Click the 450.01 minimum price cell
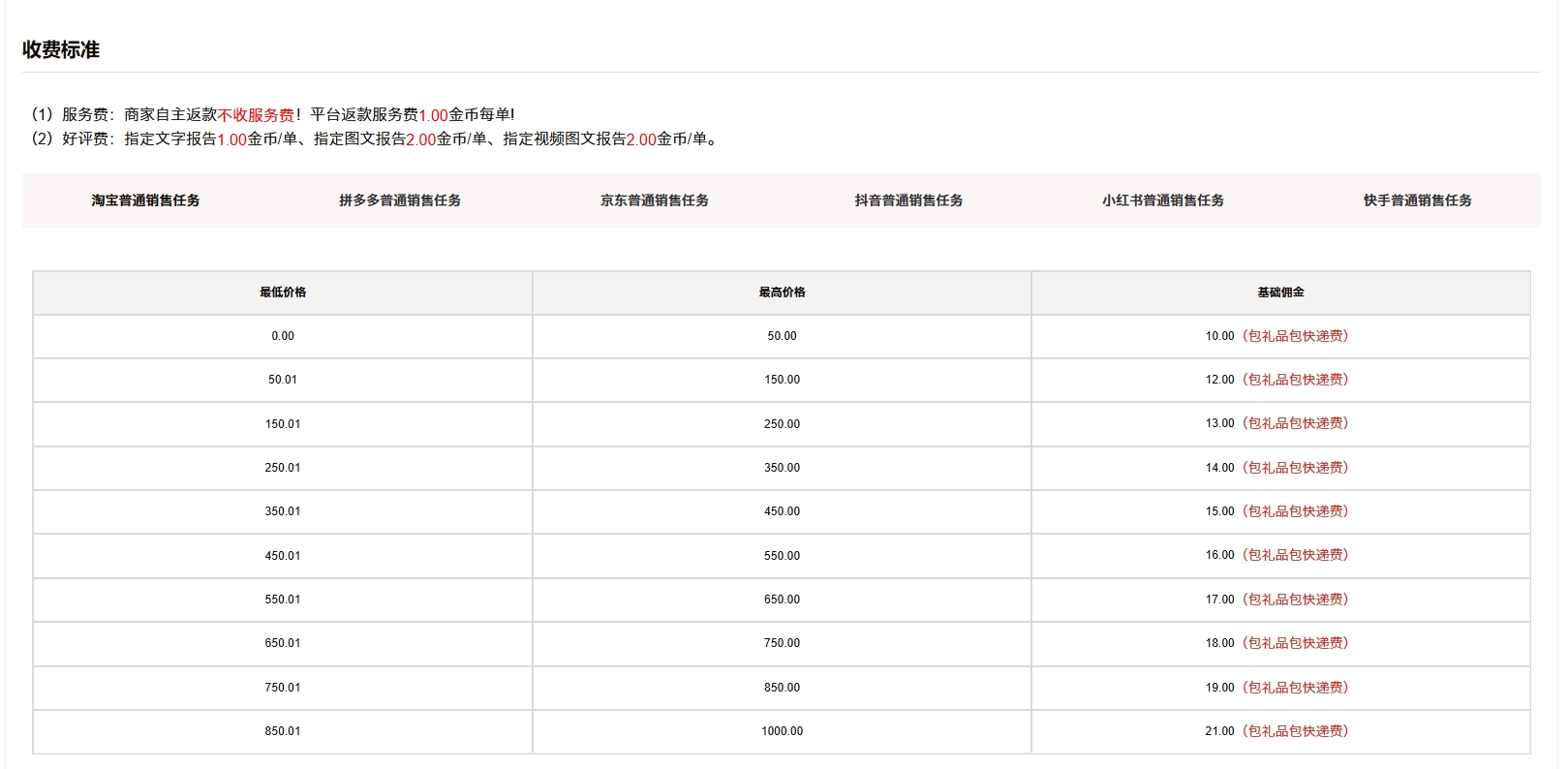1568x769 pixels. pos(283,556)
